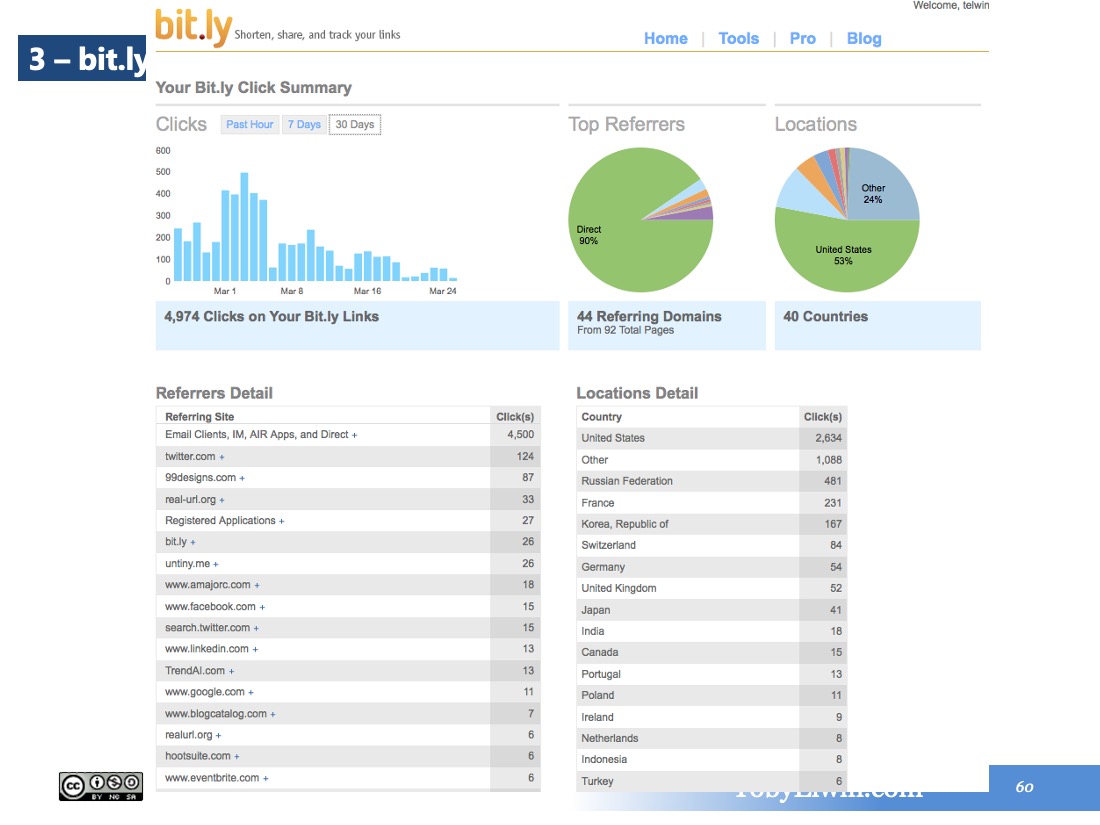Expand www.amajorc.com referrer details
This screenshot has height=825, width=1100.
257,585
